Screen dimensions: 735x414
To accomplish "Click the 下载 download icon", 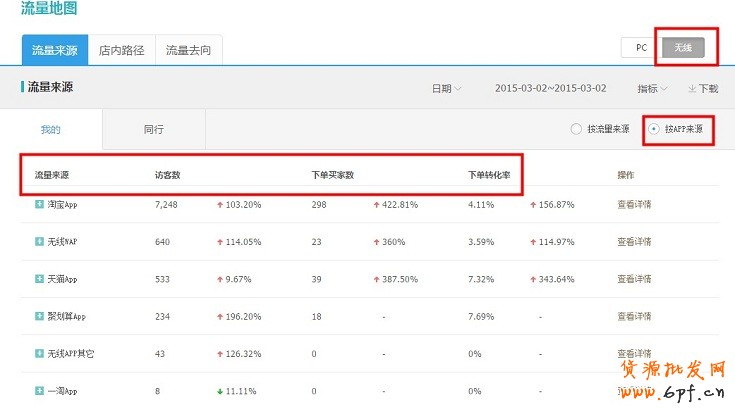I will pos(691,89).
